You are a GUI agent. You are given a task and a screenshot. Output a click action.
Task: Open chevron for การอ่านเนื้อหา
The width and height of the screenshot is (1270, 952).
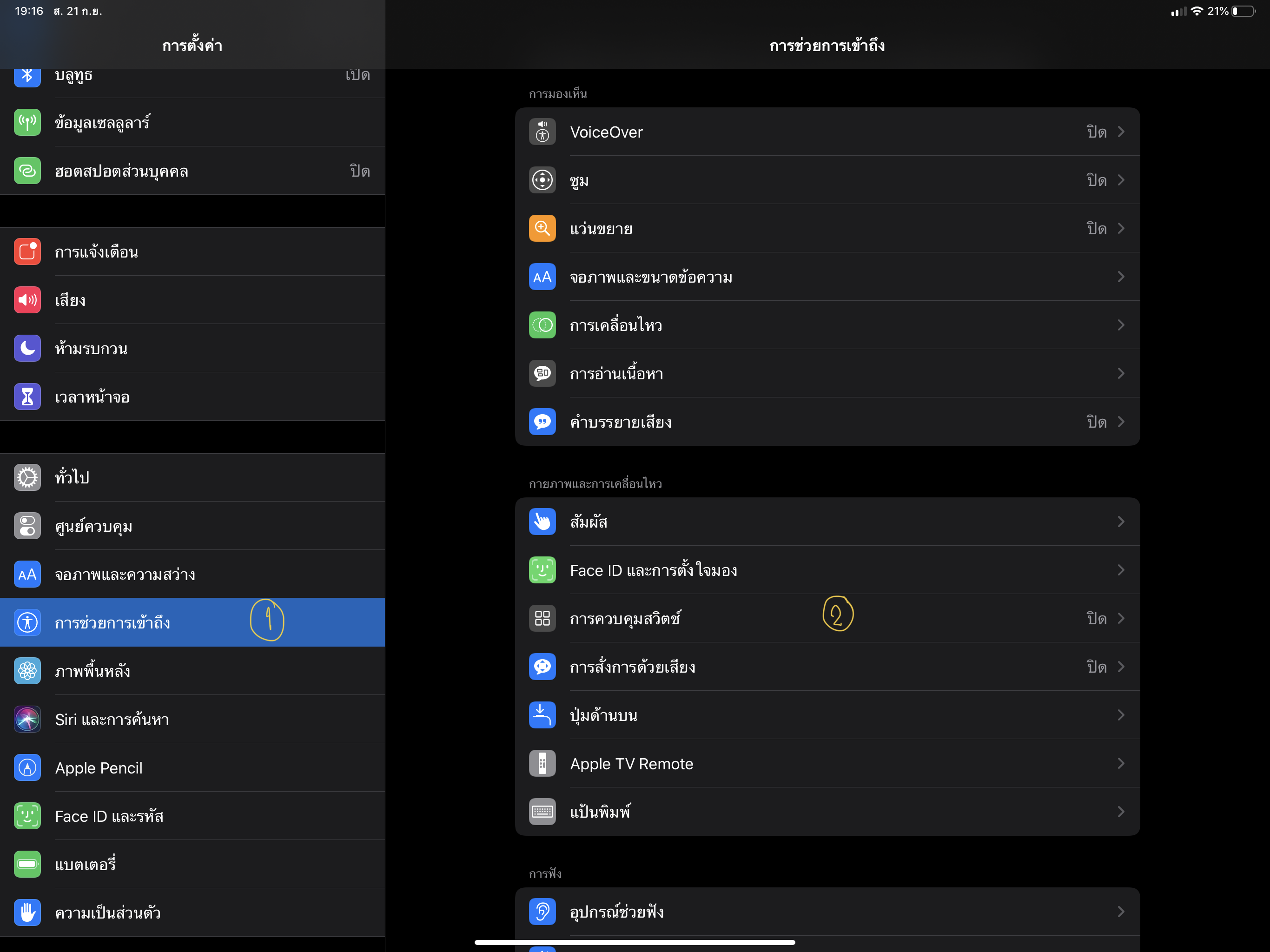pyautogui.click(x=1121, y=373)
